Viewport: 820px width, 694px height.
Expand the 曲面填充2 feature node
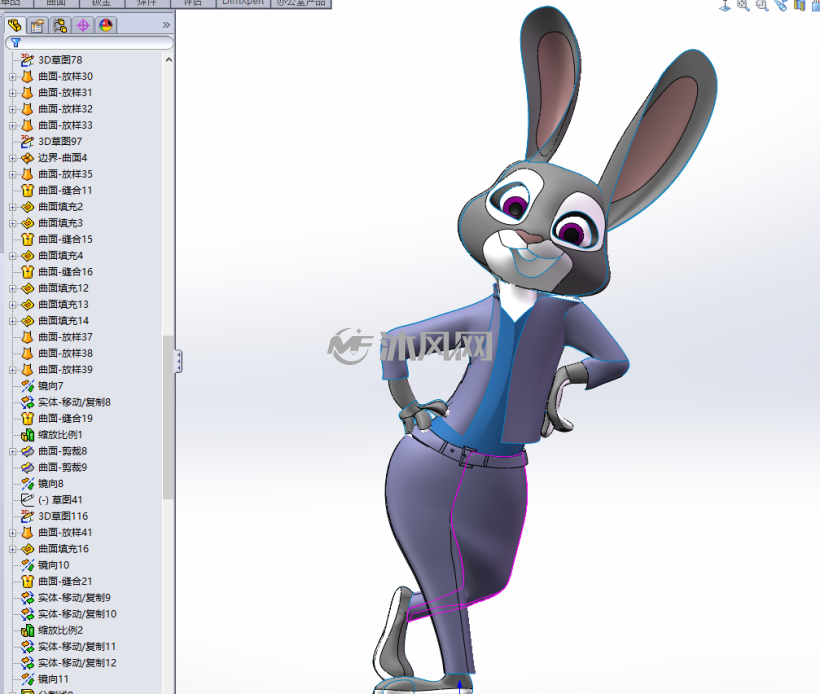point(13,207)
